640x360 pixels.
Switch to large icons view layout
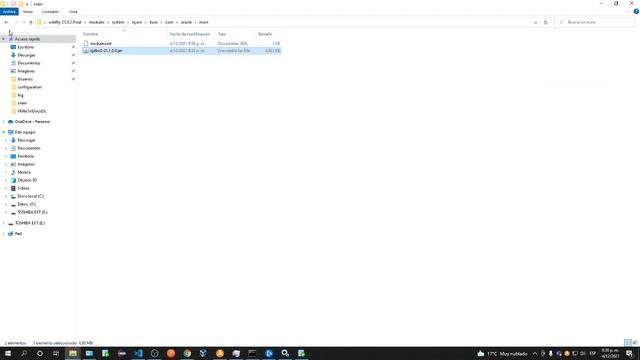(x=635, y=342)
